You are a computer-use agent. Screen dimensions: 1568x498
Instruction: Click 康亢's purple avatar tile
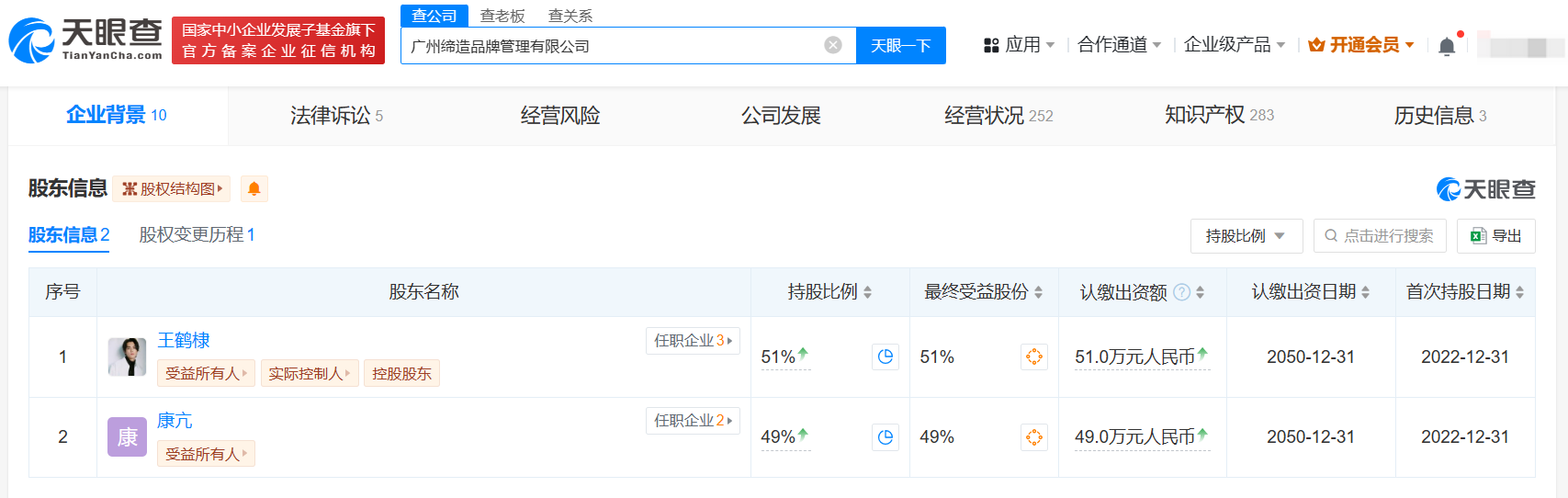coord(127,437)
